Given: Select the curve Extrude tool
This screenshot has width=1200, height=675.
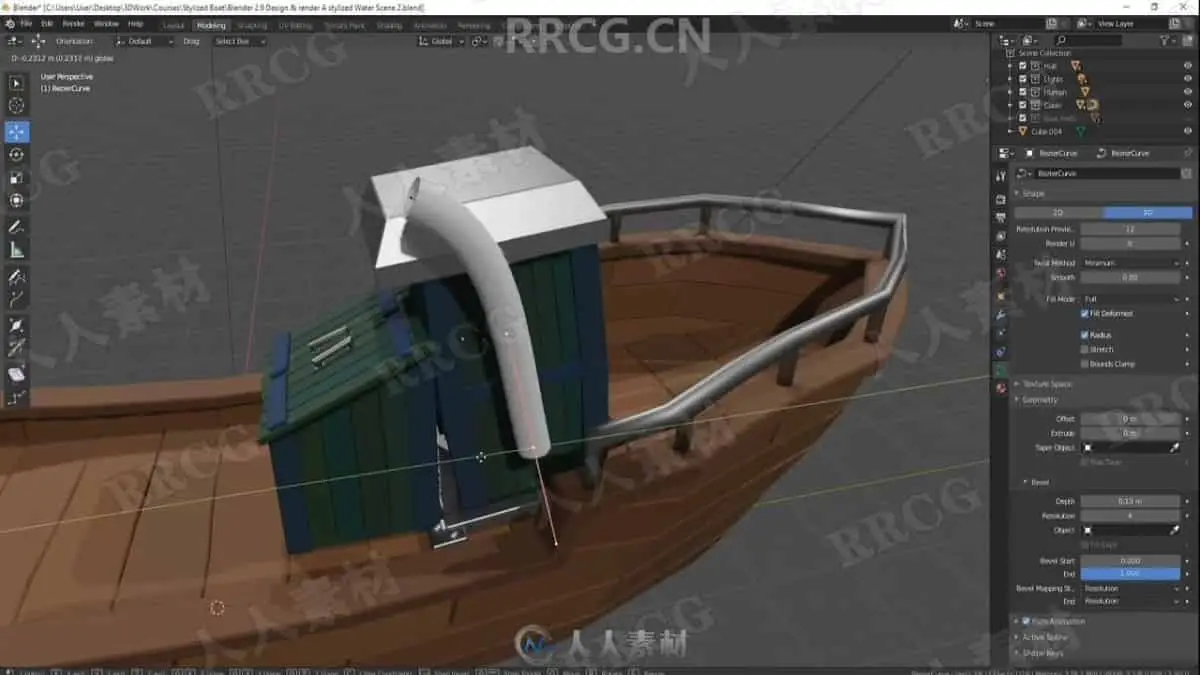Looking at the screenshot, I should pyautogui.click(x=17, y=299).
